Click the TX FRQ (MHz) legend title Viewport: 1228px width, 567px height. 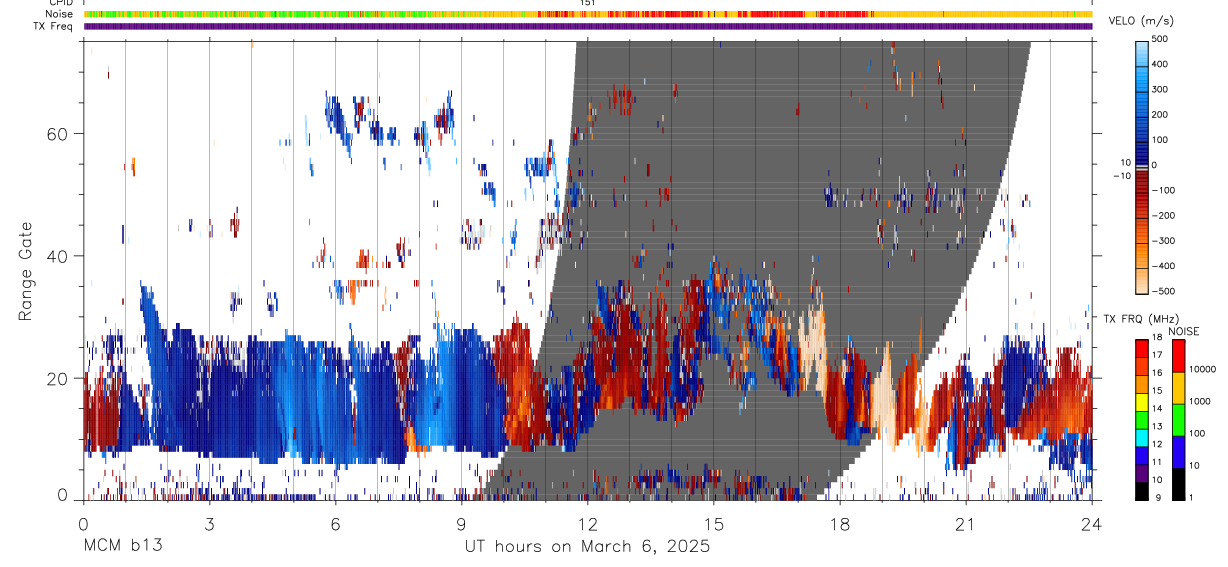(1140, 319)
